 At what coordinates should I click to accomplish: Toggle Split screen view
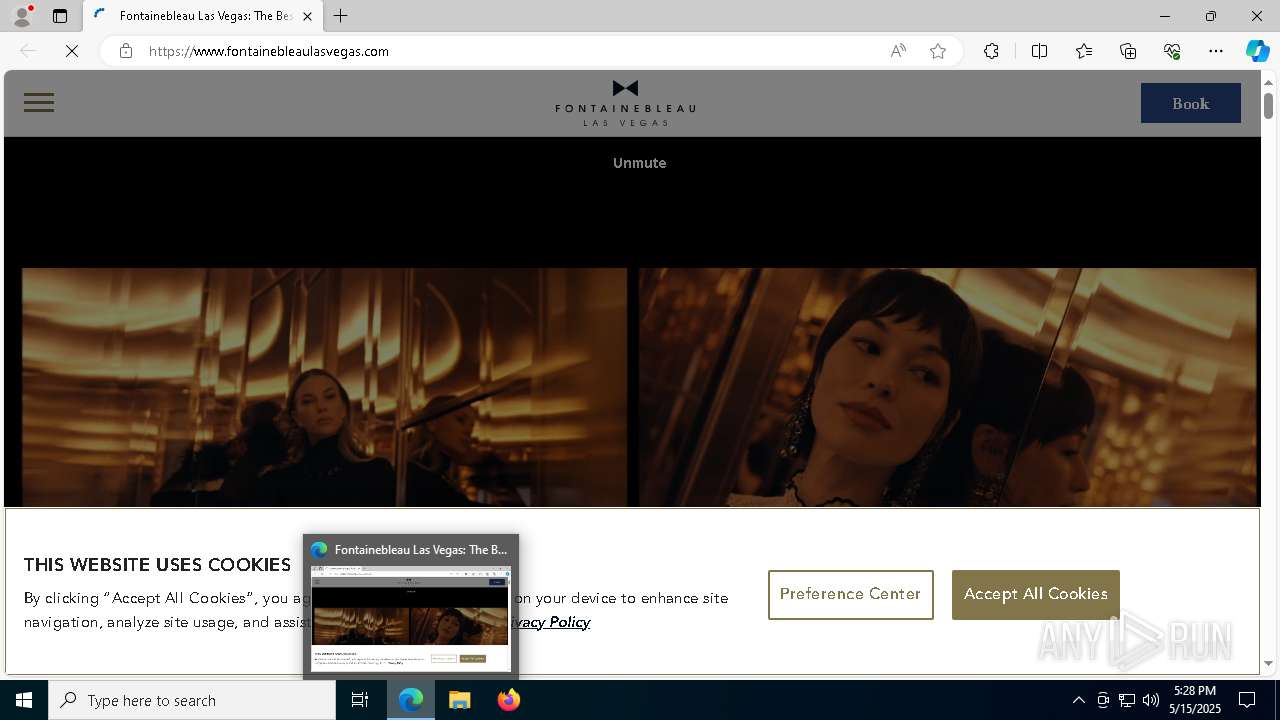pyautogui.click(x=1039, y=51)
